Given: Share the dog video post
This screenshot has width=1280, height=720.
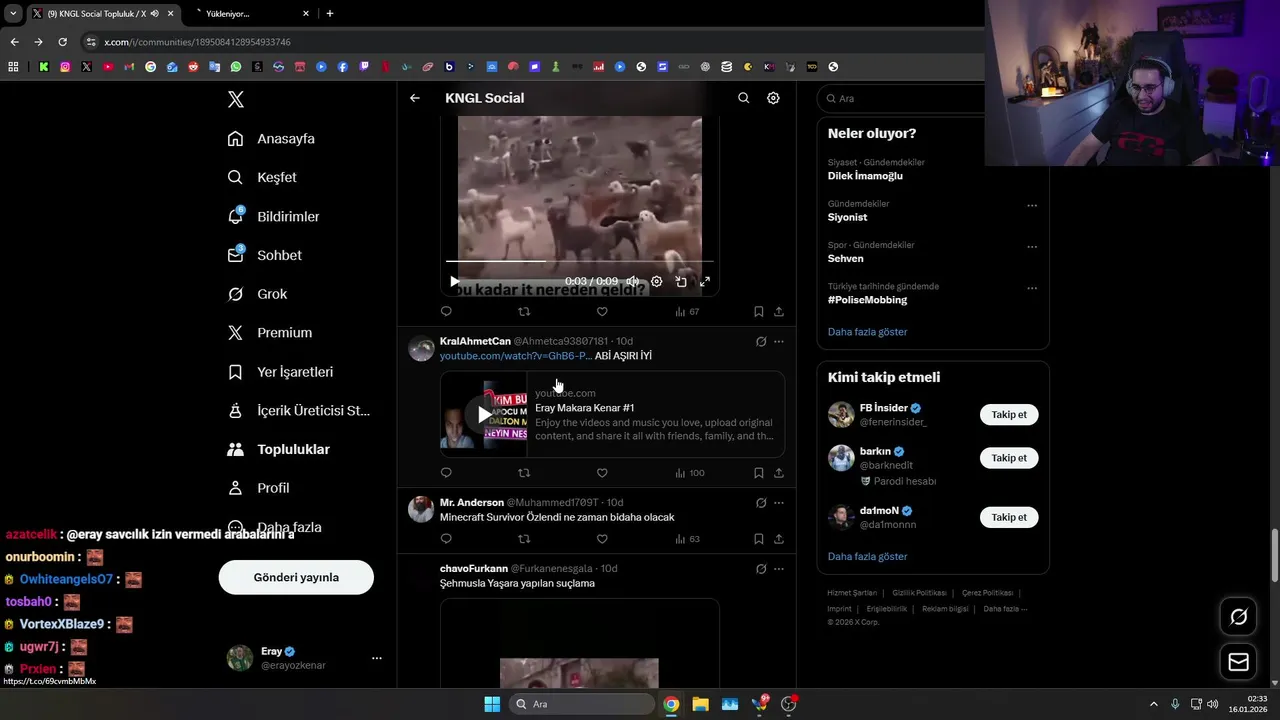Looking at the screenshot, I should coord(779,312).
